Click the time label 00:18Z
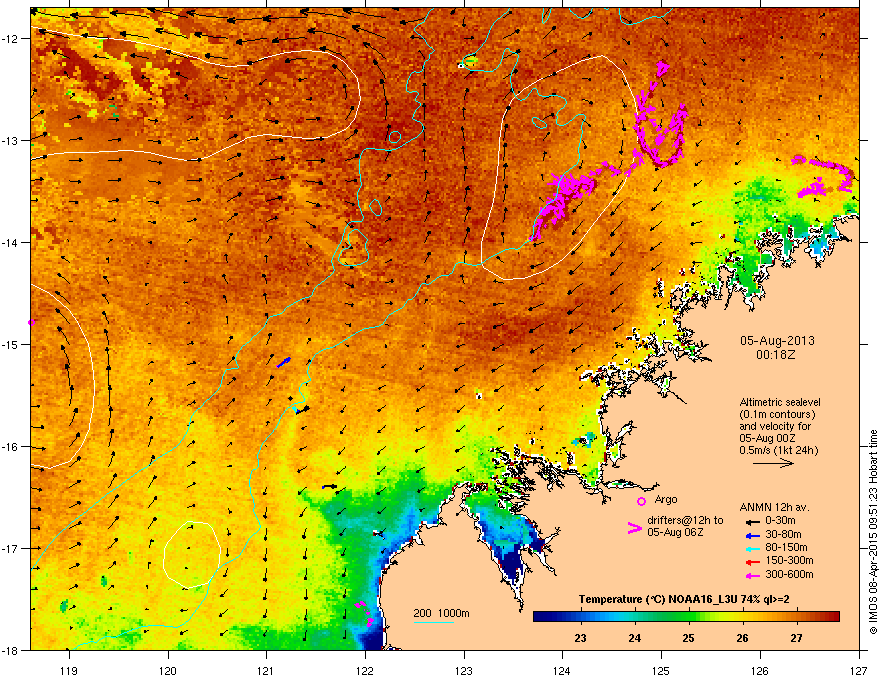 coord(776,355)
